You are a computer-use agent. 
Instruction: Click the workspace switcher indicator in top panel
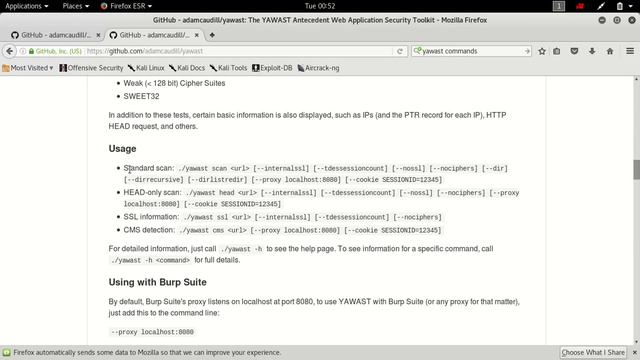pos(559,6)
